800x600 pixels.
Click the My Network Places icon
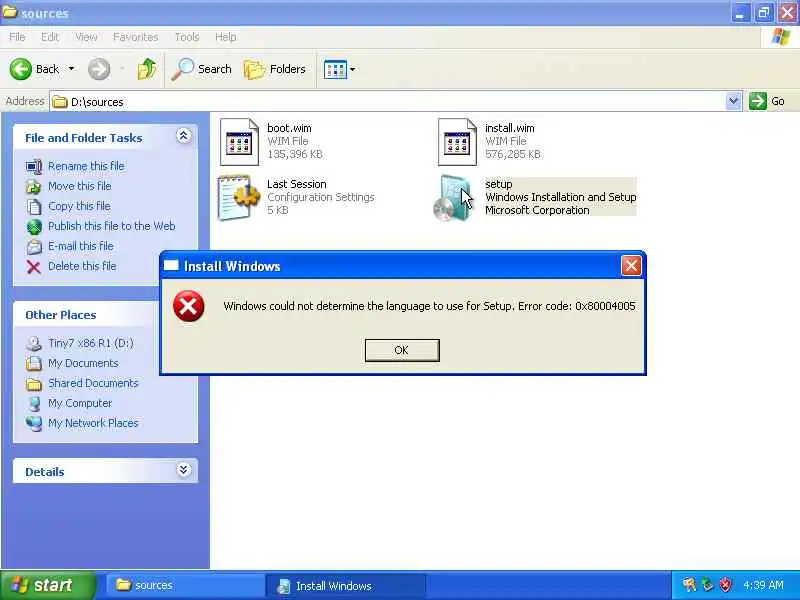(34, 423)
